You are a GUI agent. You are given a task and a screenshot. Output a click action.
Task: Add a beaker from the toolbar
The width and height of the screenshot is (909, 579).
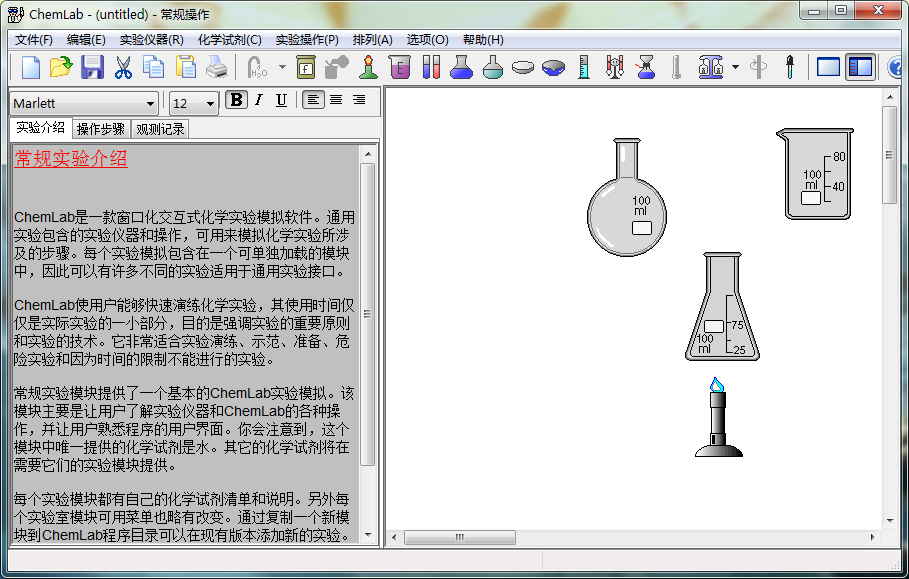coord(400,67)
